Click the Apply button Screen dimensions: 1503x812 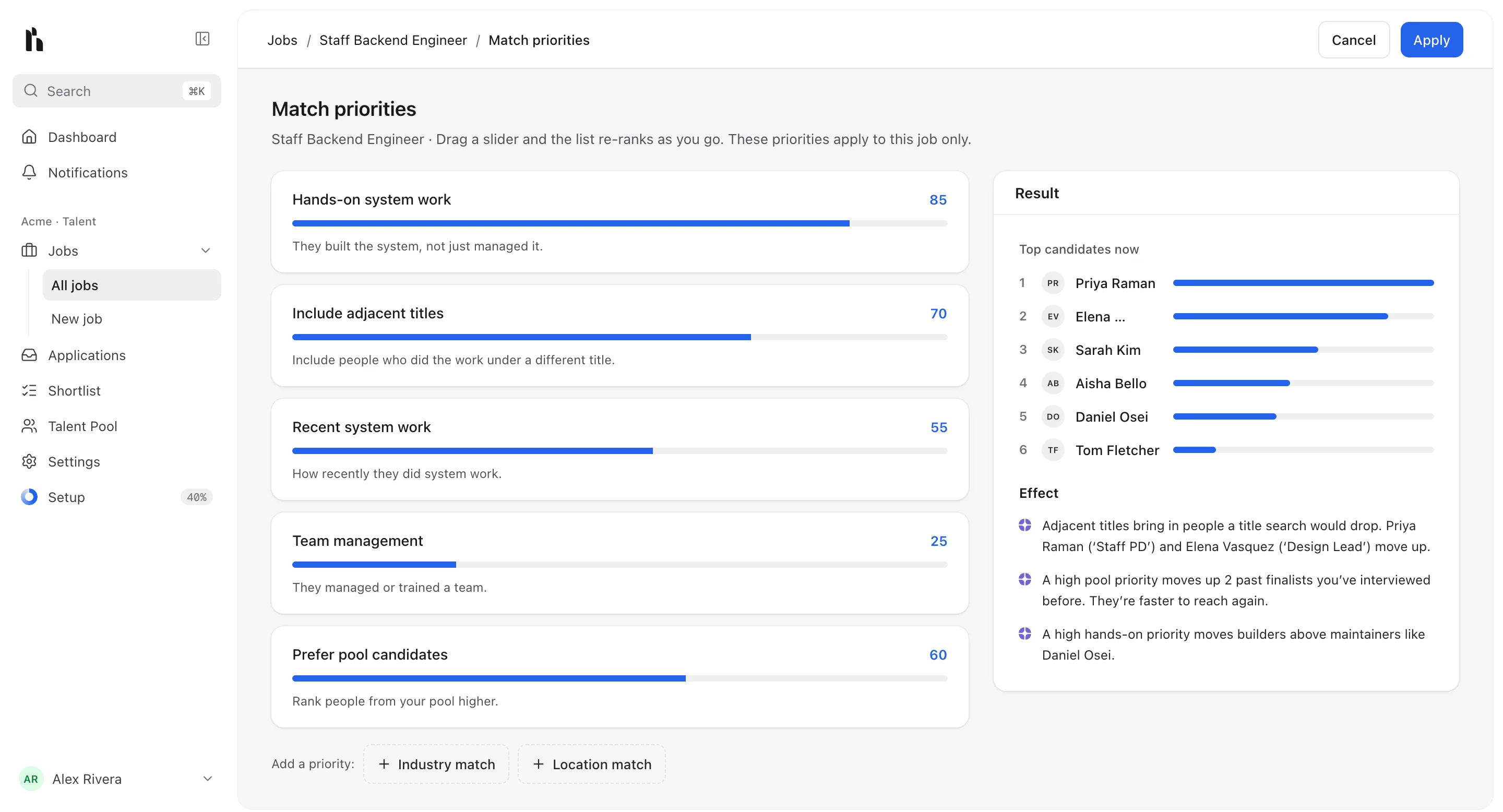point(1431,40)
